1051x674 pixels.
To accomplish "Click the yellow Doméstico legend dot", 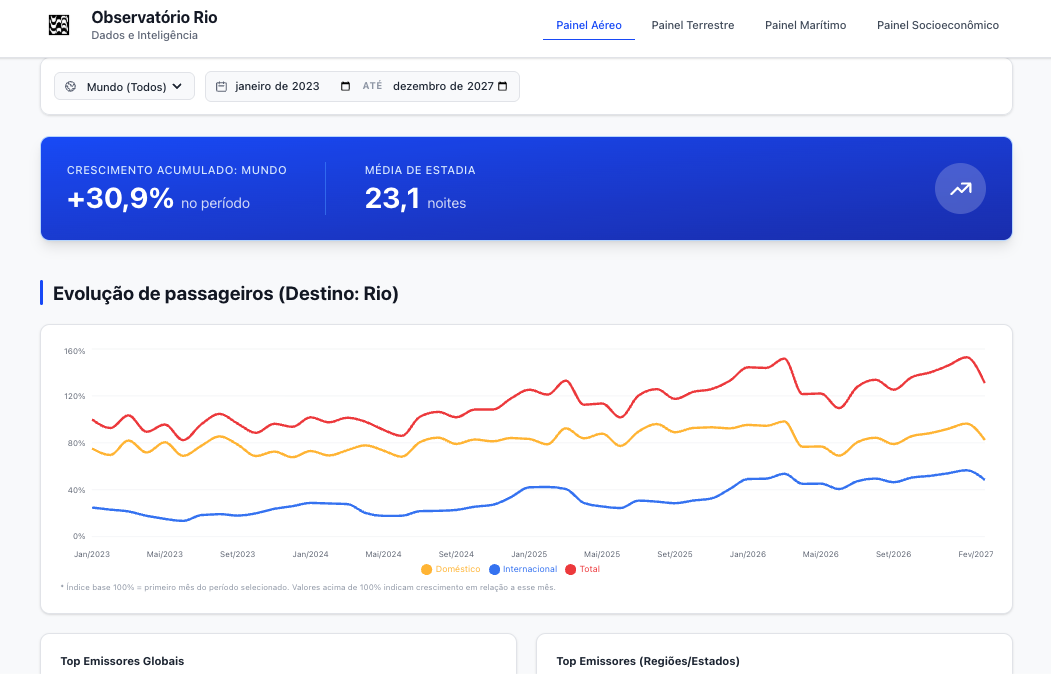I will pyautogui.click(x=426, y=569).
